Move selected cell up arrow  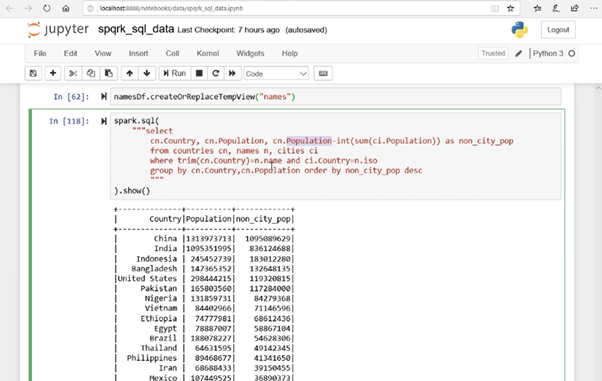pyautogui.click(x=130, y=73)
